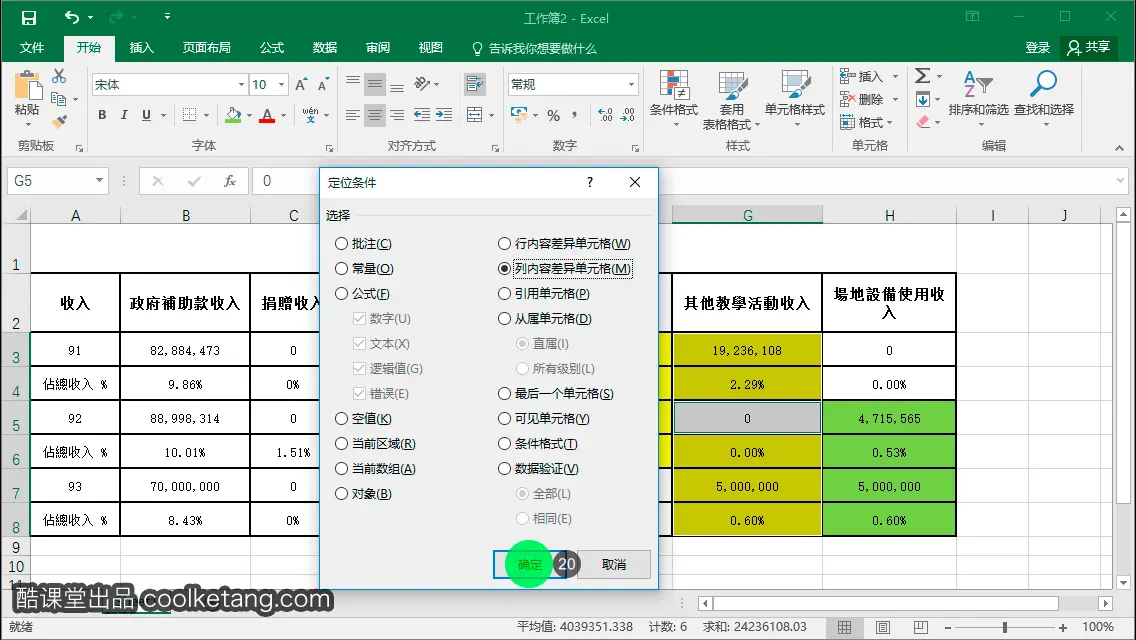Open Cell Styles (单元格样式)

(x=795, y=99)
